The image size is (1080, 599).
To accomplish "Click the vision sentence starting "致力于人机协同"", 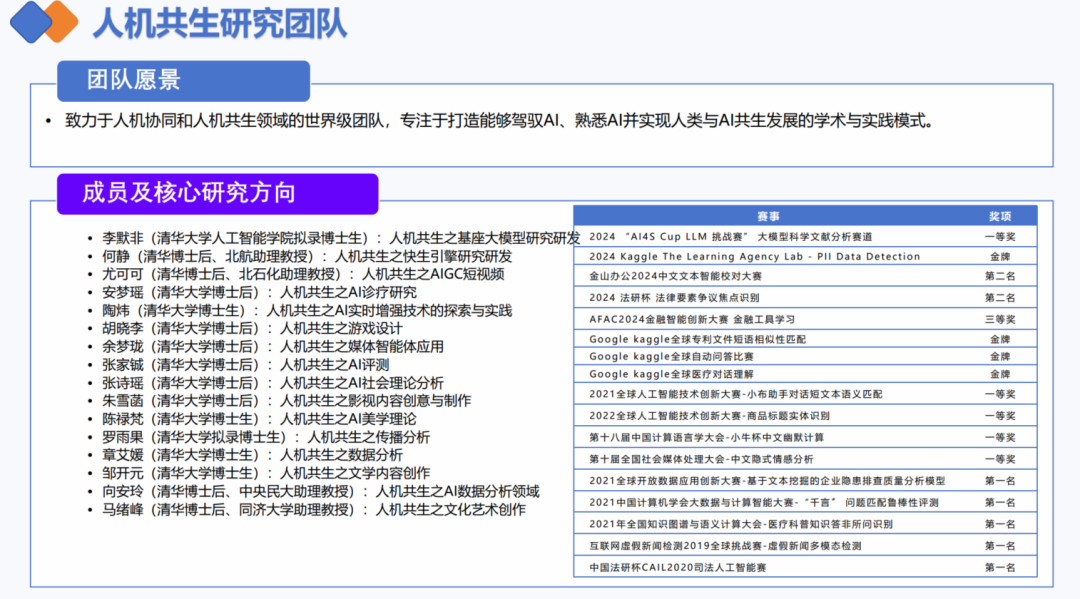I will tap(500, 121).
